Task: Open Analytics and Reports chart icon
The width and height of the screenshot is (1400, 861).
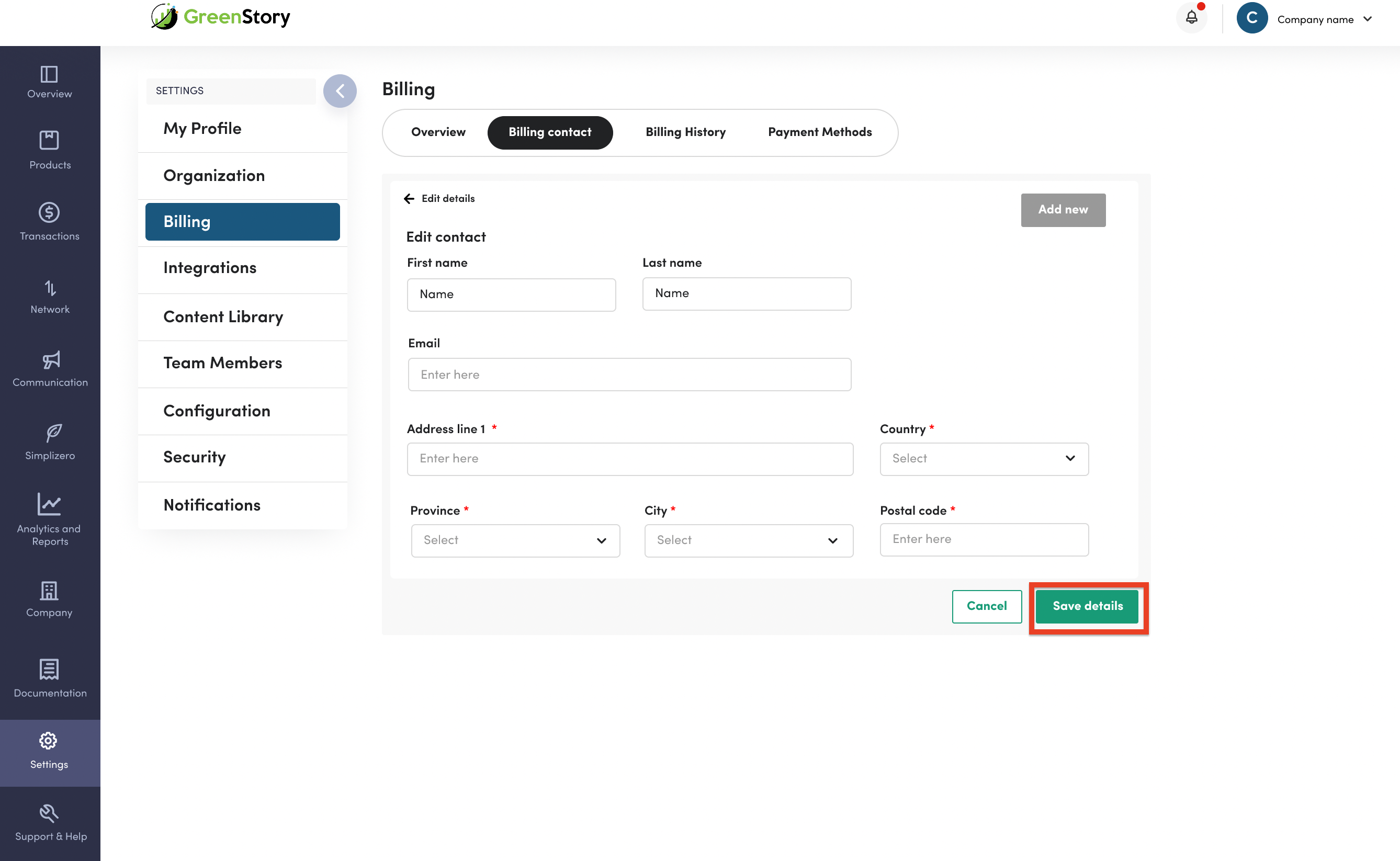Action: (x=49, y=504)
